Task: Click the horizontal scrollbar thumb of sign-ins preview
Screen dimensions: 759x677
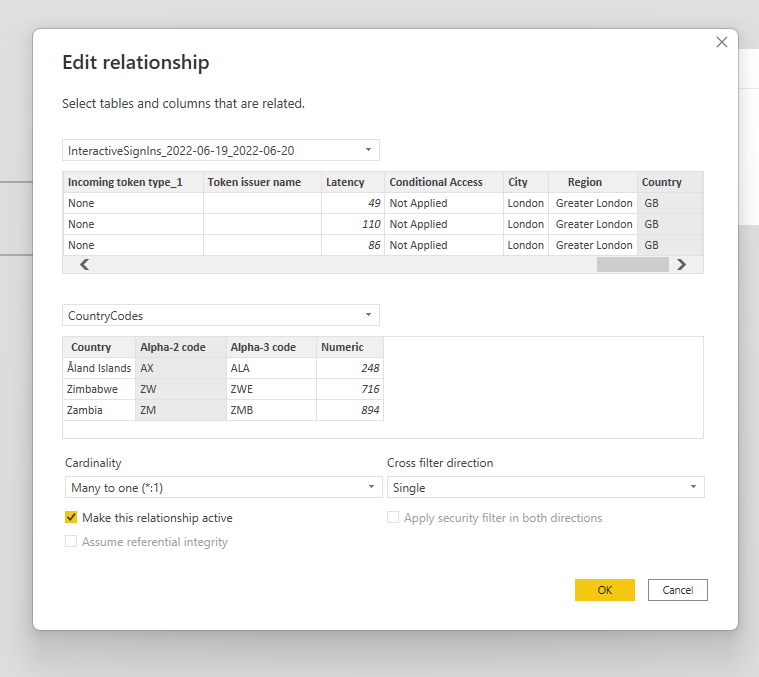Action: (x=633, y=265)
